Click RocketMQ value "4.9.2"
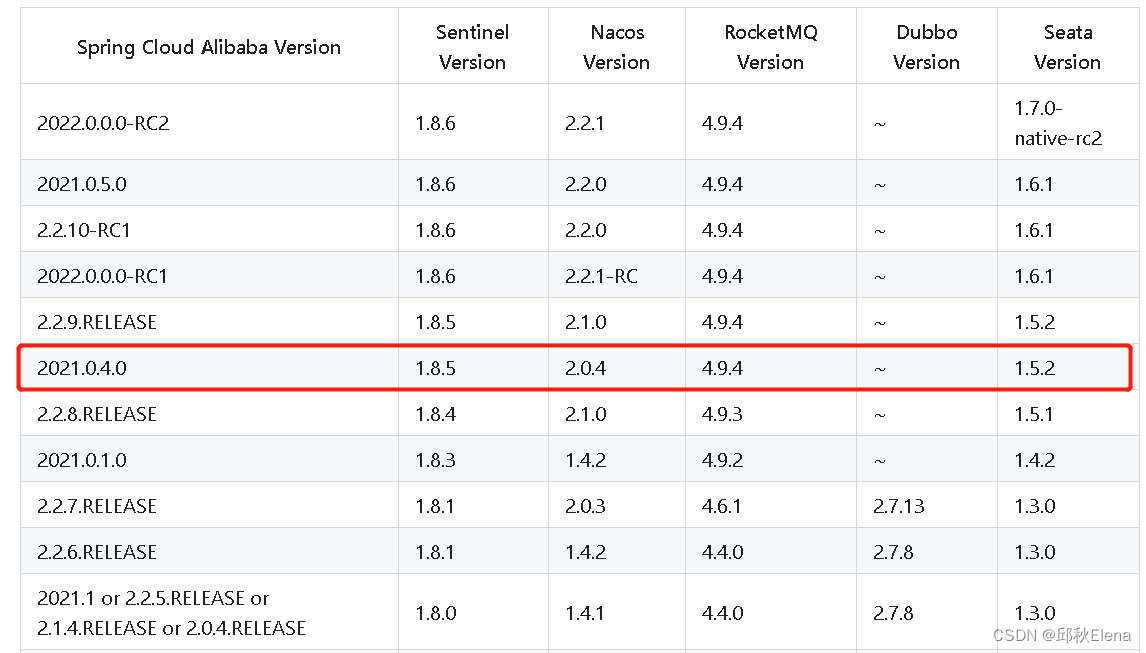The image size is (1146, 653). click(722, 460)
